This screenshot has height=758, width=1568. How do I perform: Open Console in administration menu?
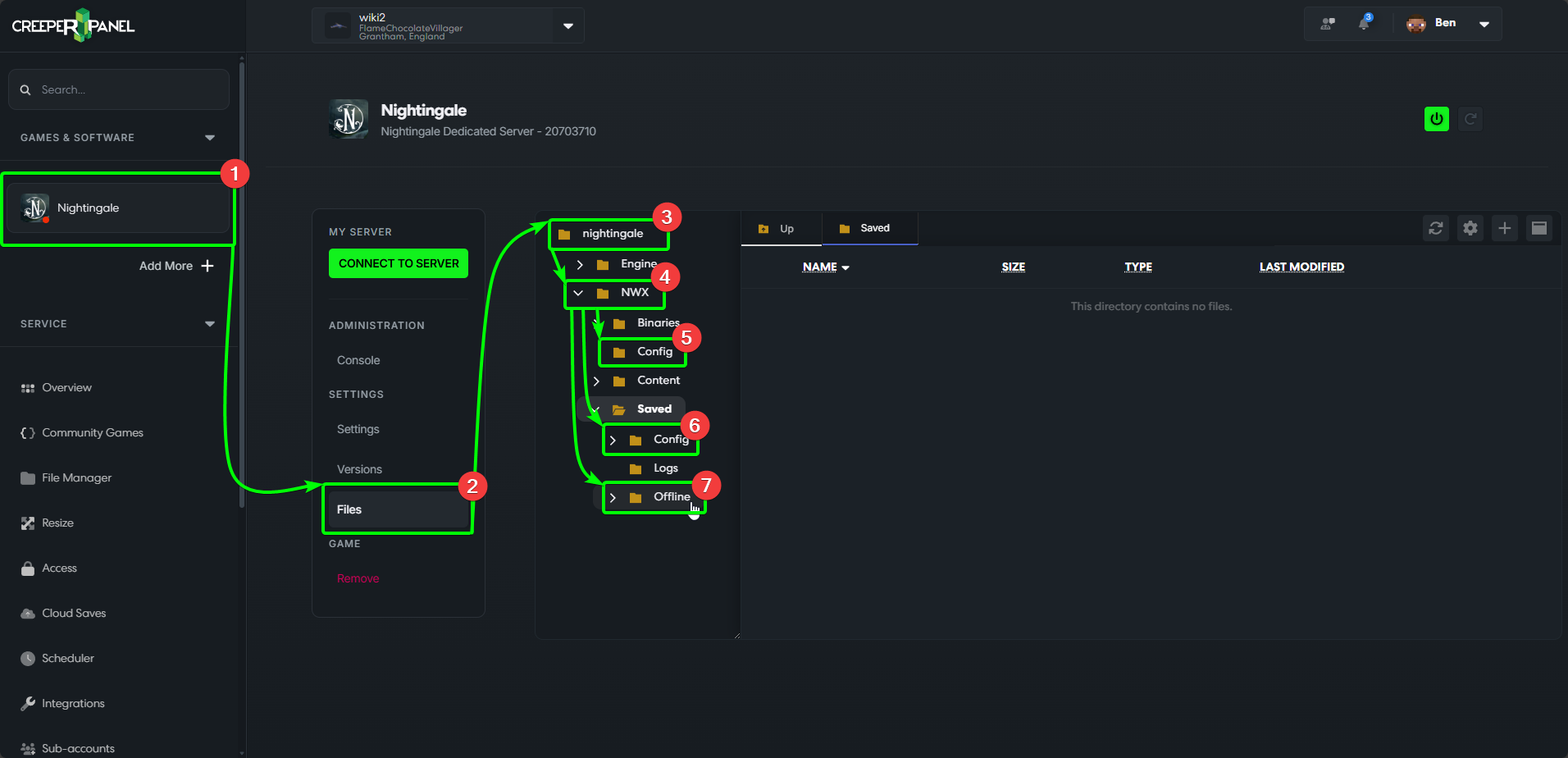[x=358, y=360]
